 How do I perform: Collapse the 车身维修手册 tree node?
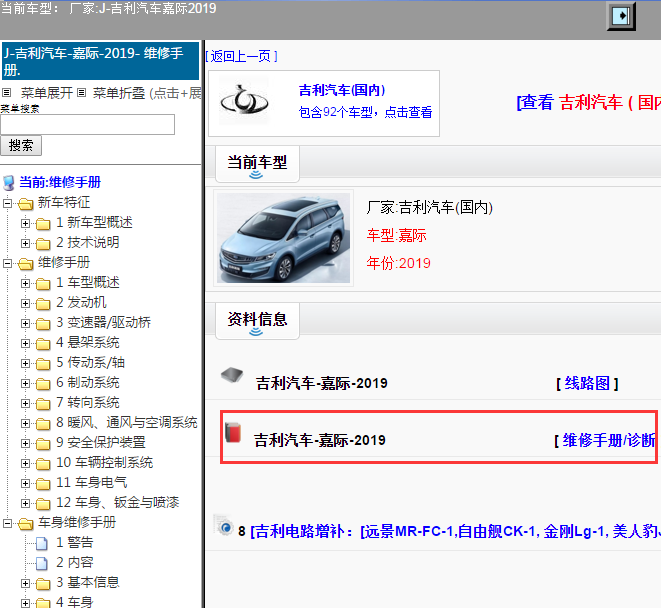(x=8, y=523)
